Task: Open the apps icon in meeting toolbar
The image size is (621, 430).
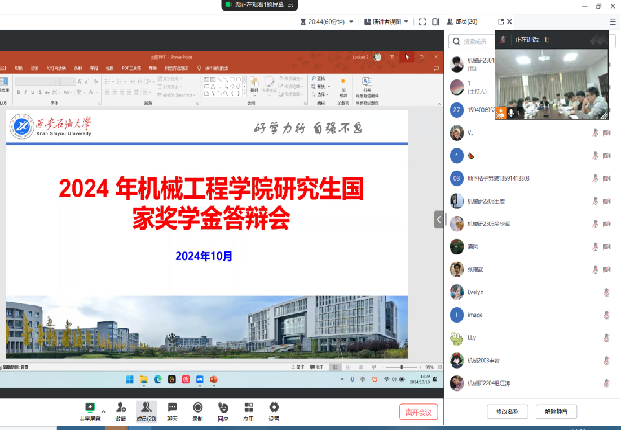Action: coord(247,409)
